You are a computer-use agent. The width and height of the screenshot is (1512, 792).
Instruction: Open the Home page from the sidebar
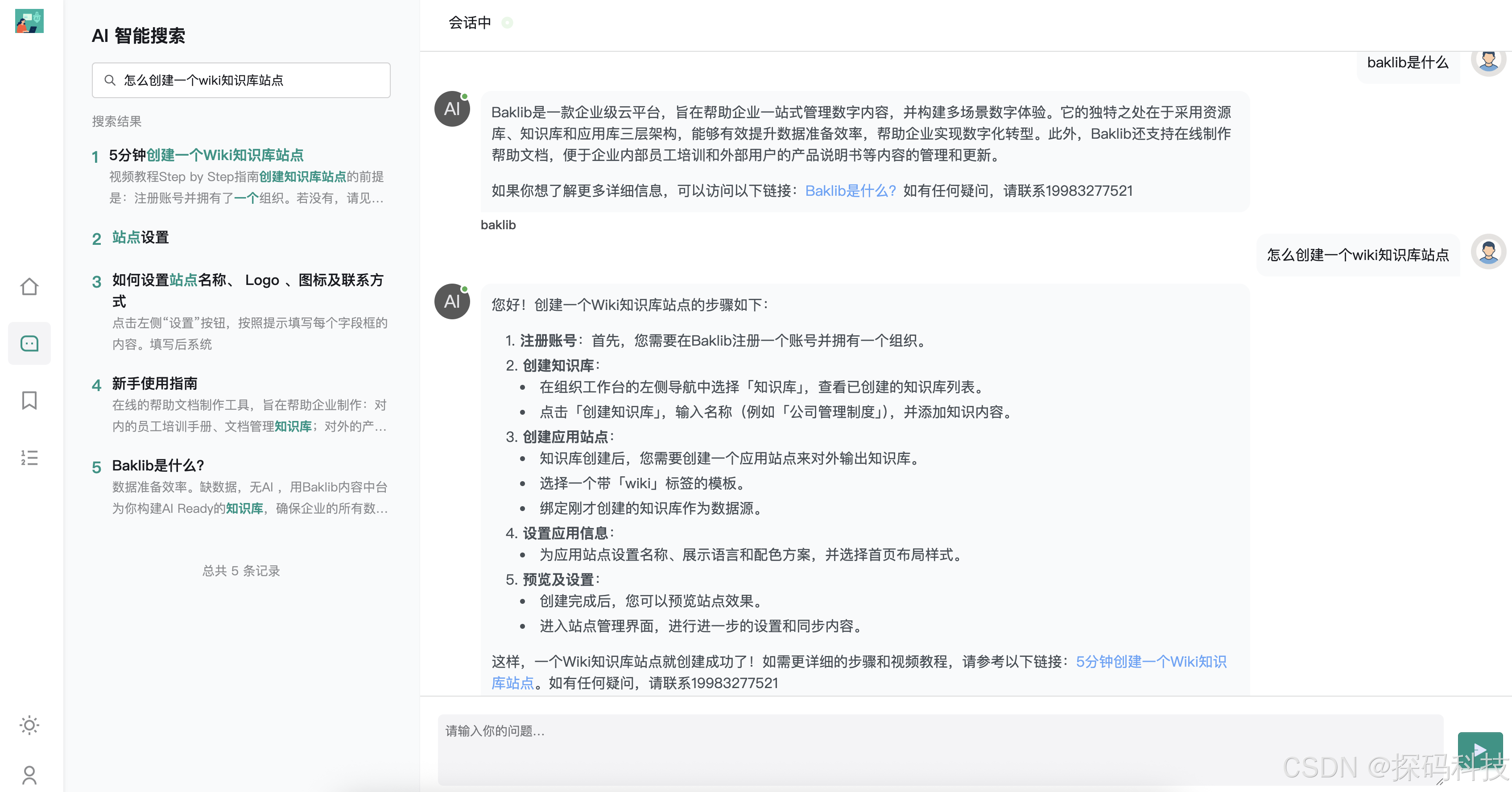[29, 287]
